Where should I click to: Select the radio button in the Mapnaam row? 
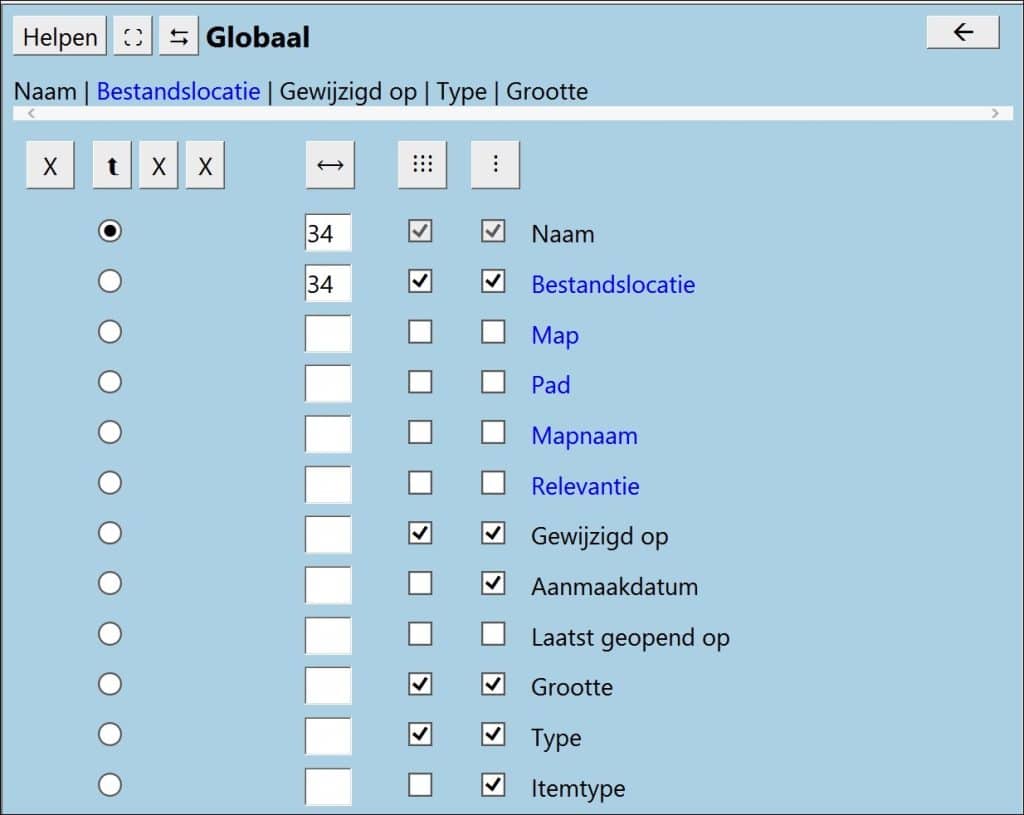pyautogui.click(x=110, y=432)
